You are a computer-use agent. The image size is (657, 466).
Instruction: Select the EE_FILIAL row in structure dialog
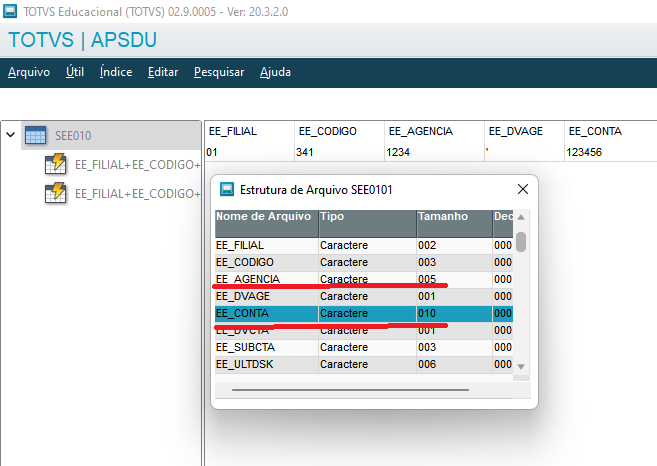(364, 245)
